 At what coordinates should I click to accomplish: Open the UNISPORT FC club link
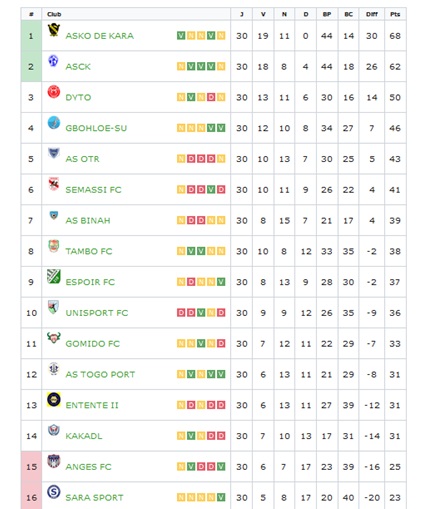[97, 313]
